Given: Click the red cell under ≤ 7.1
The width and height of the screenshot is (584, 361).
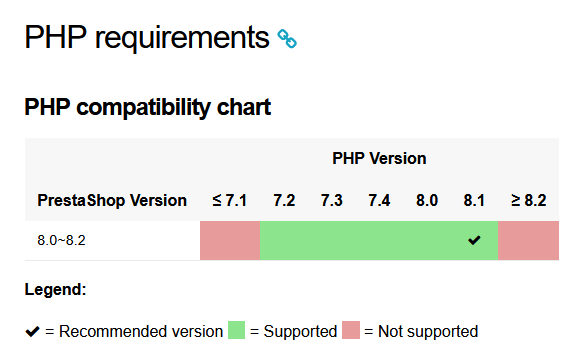Looking at the screenshot, I should pos(230,240).
